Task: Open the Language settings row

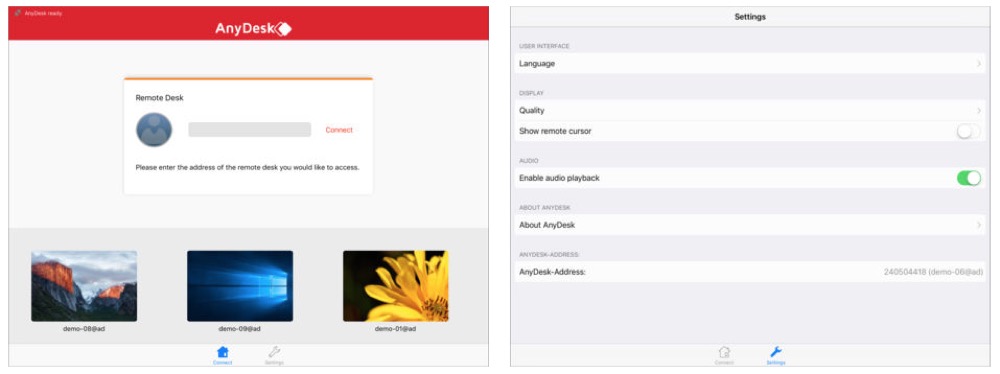Action: (x=750, y=64)
